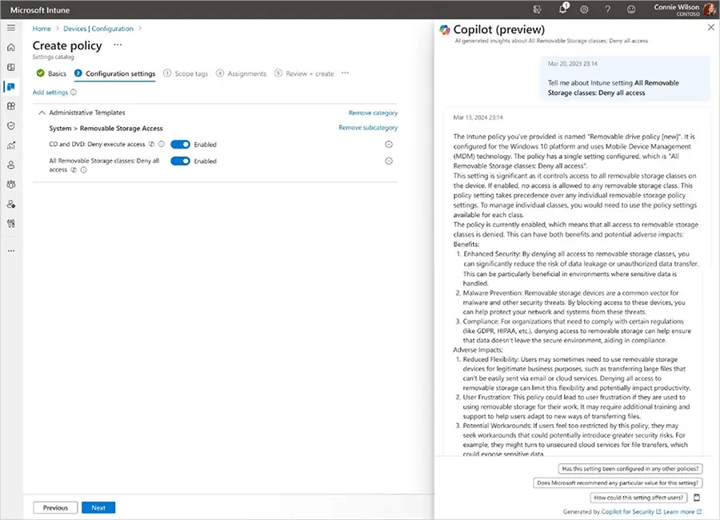Remove All Removable Storage classes setting
720x520 pixels.
click(x=388, y=161)
